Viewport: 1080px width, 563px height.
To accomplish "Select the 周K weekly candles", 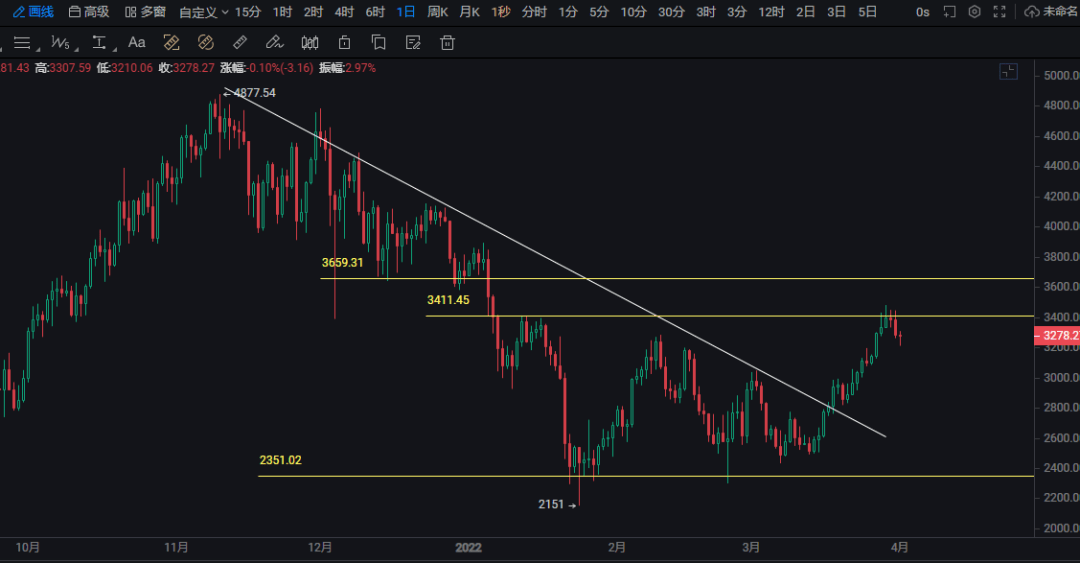I will click(x=438, y=12).
